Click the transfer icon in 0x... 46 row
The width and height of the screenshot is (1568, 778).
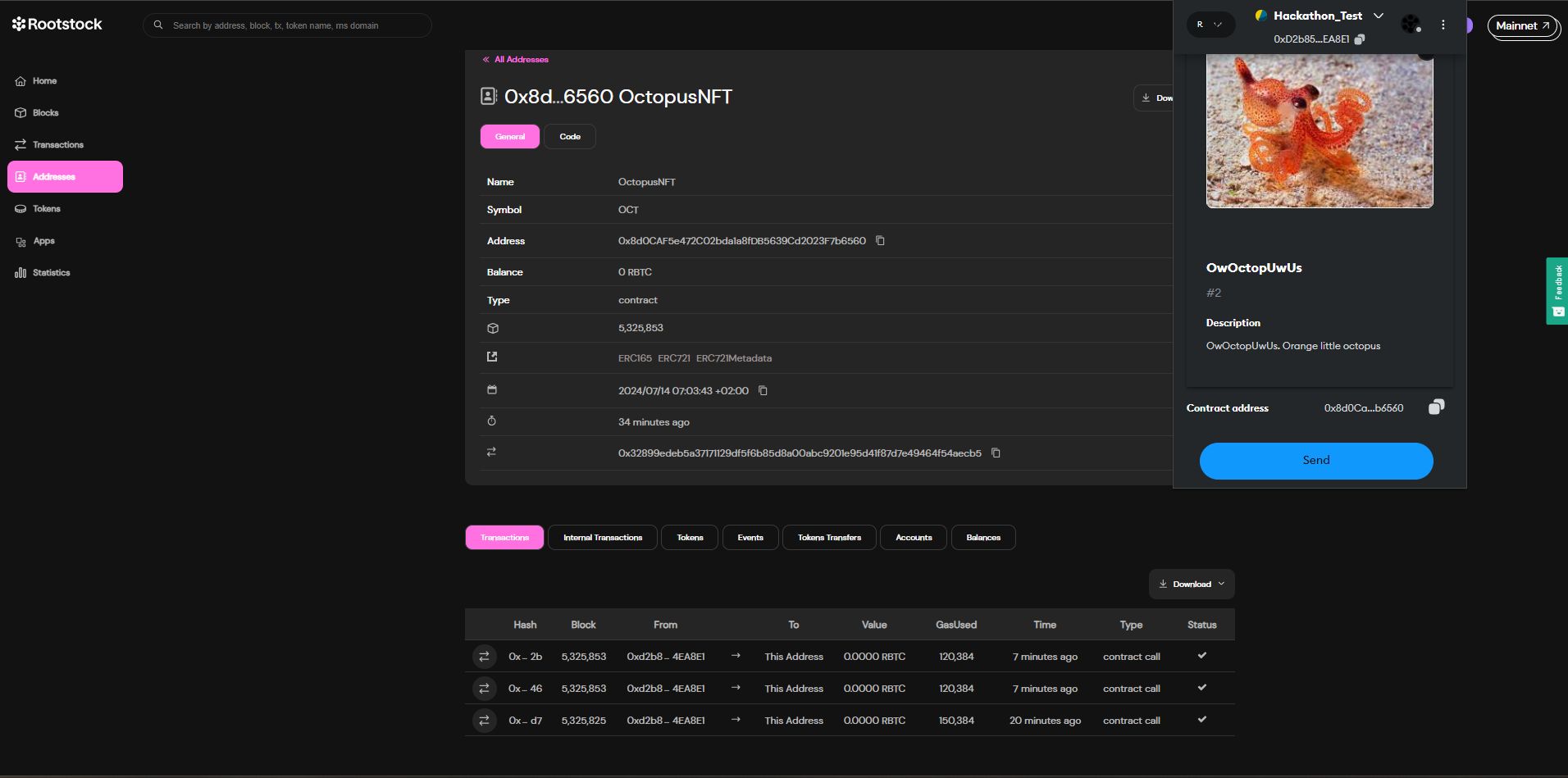click(485, 689)
